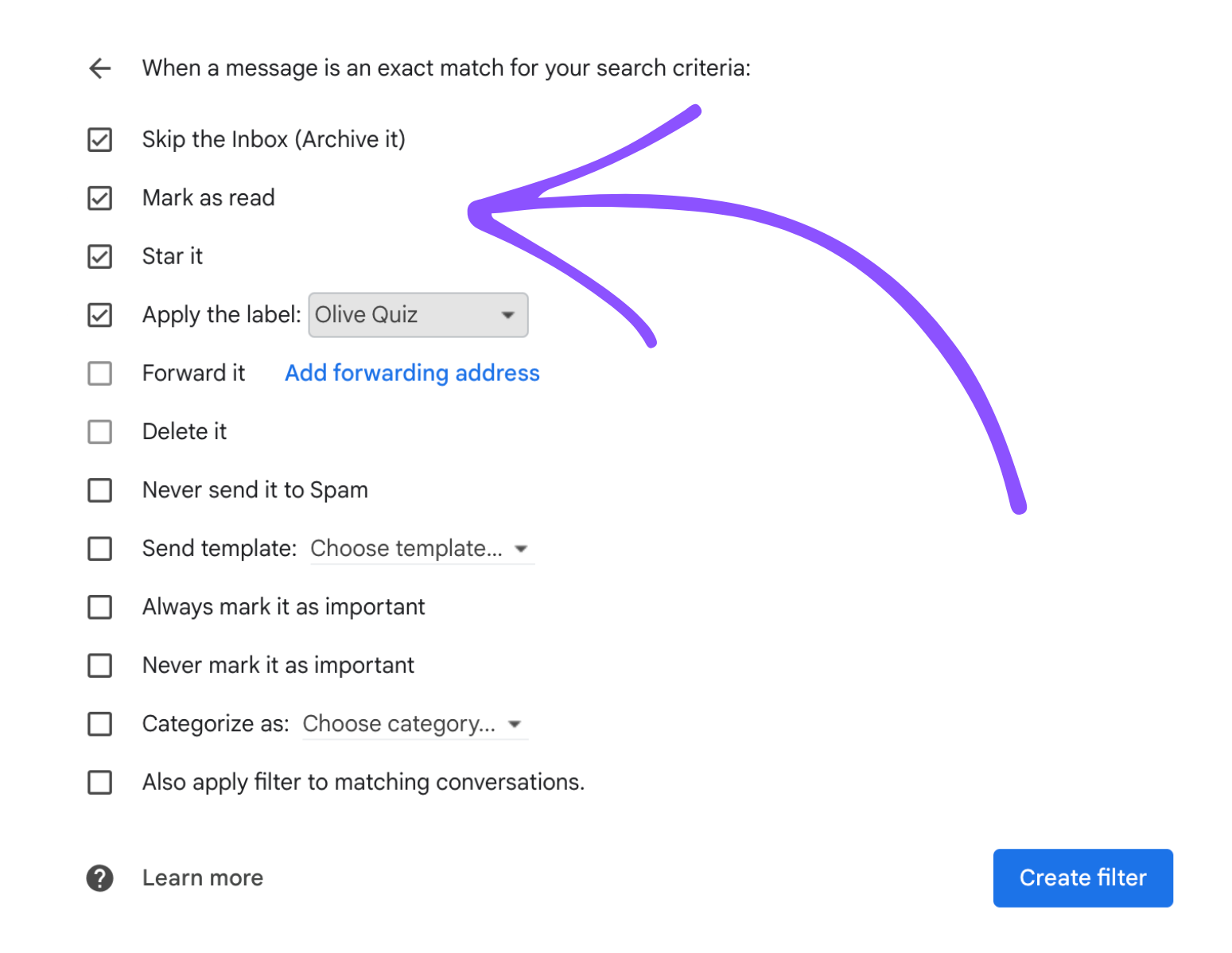Enable the Forward it option
Viewport: 1232px width, 953px height.
click(x=99, y=373)
